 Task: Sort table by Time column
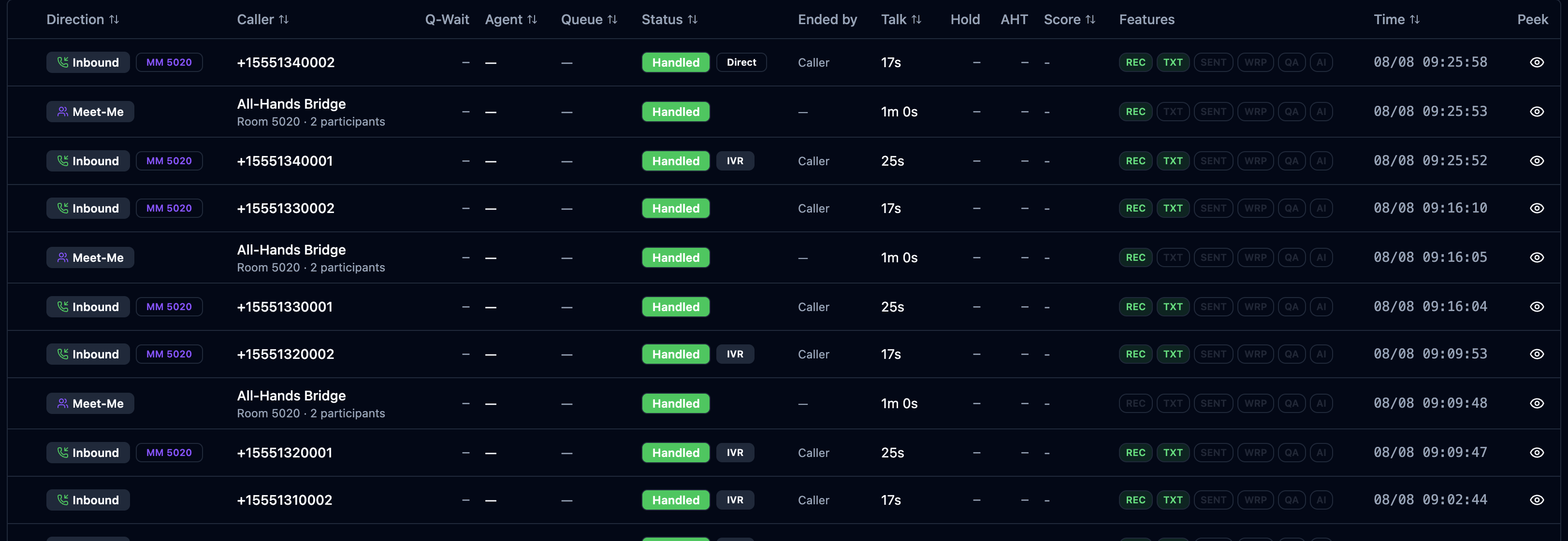pos(1397,19)
